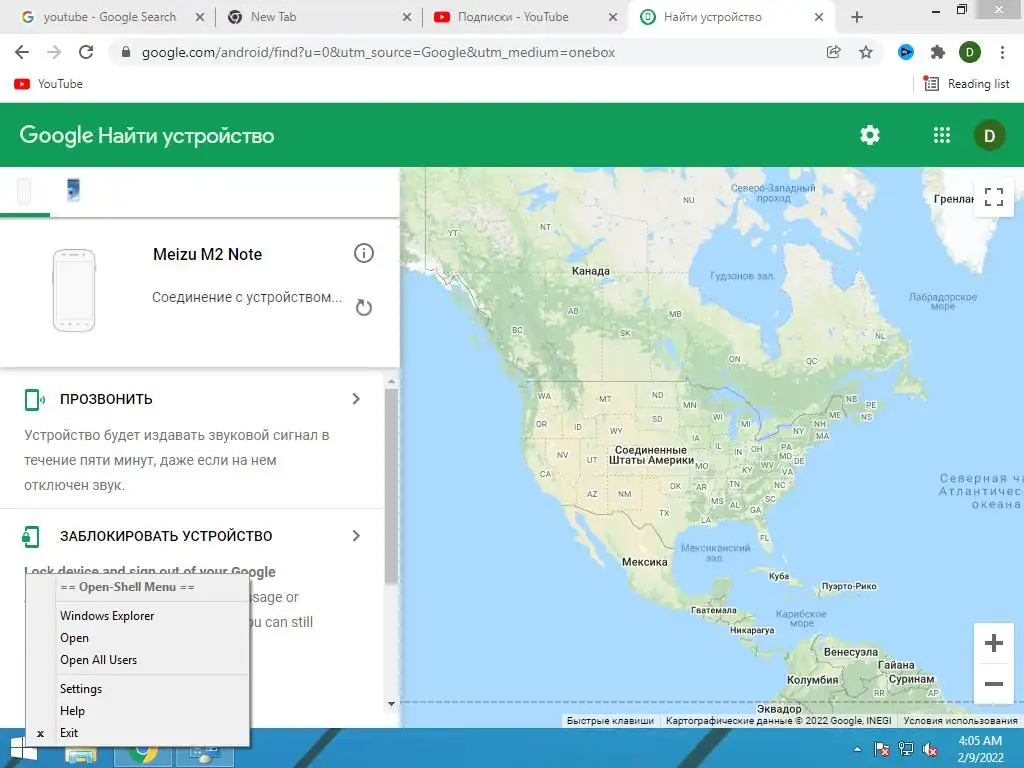Image resolution: width=1024 pixels, height=768 pixels.
Task: Click the blue extension icon in toolbar
Action: pos(906,52)
